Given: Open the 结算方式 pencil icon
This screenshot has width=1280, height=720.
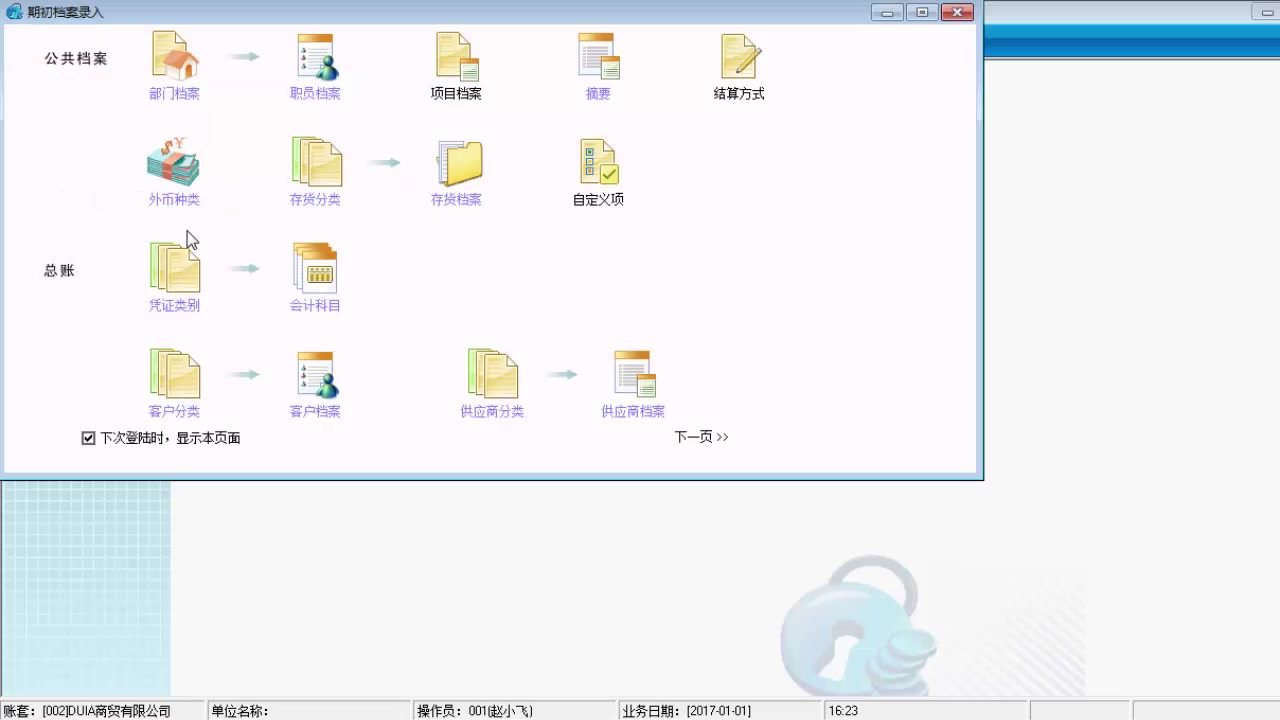Looking at the screenshot, I should pyautogui.click(x=740, y=56).
